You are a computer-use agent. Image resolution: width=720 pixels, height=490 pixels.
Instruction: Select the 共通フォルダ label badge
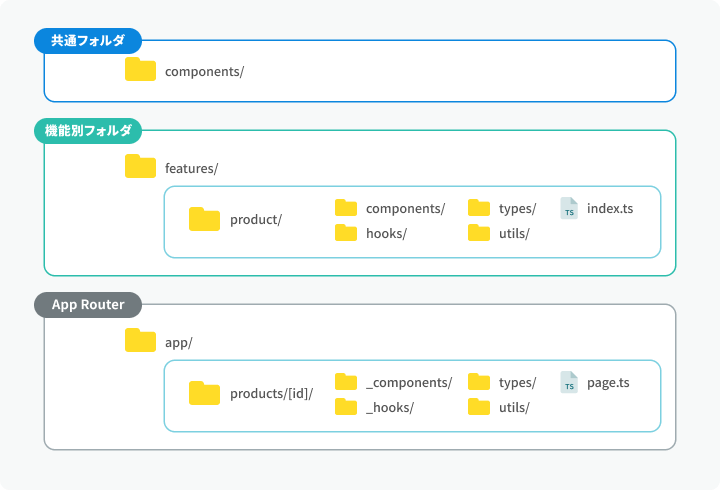click(x=88, y=41)
